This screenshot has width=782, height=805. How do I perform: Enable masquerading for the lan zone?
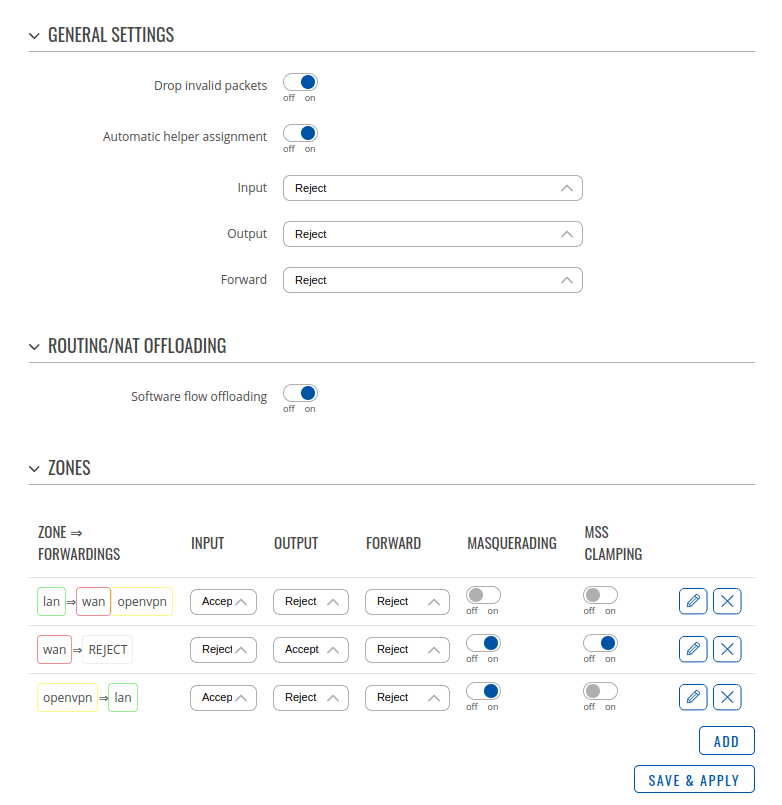coord(483,595)
